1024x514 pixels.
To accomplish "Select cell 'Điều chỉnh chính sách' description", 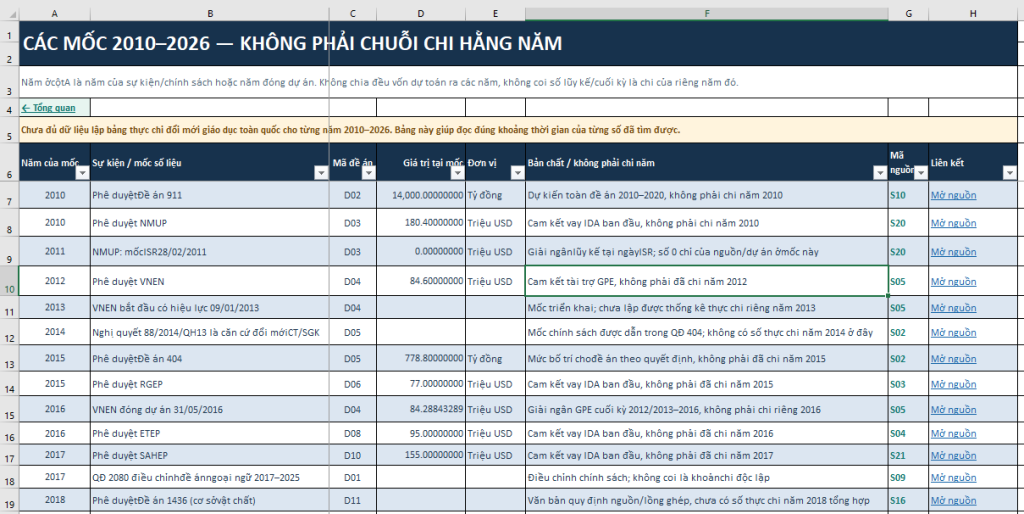I will pyautogui.click(x=707, y=478).
